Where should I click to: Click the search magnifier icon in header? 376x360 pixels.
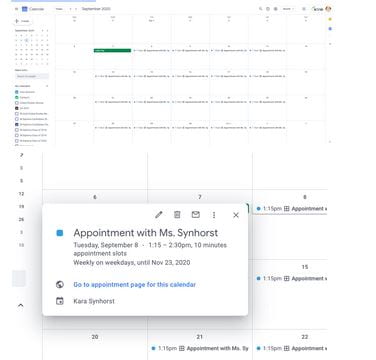pyautogui.click(x=261, y=9)
